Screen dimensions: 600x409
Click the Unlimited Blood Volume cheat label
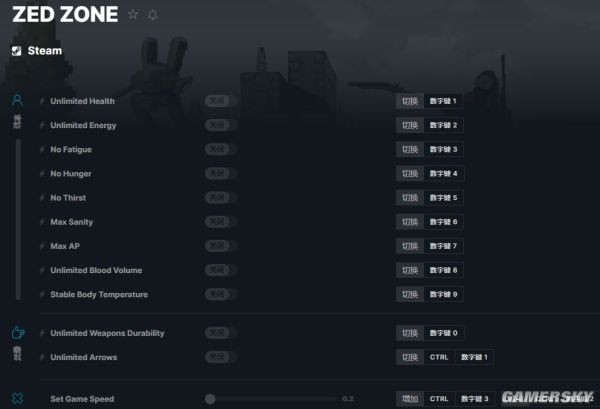pyautogui.click(x=96, y=270)
